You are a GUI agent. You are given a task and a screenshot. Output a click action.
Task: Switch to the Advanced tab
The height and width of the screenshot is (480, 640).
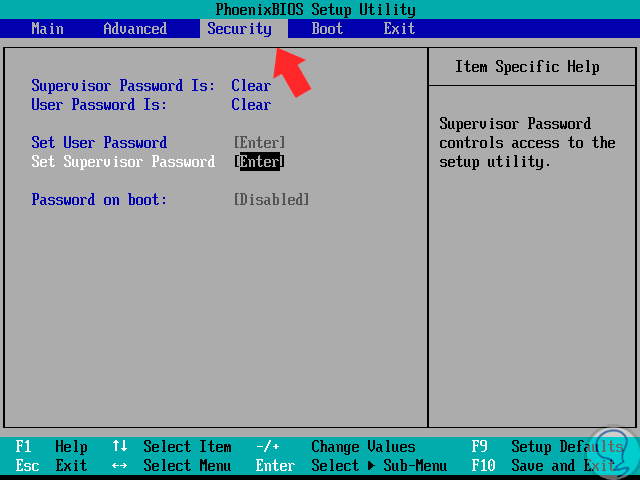pyautogui.click(x=135, y=29)
